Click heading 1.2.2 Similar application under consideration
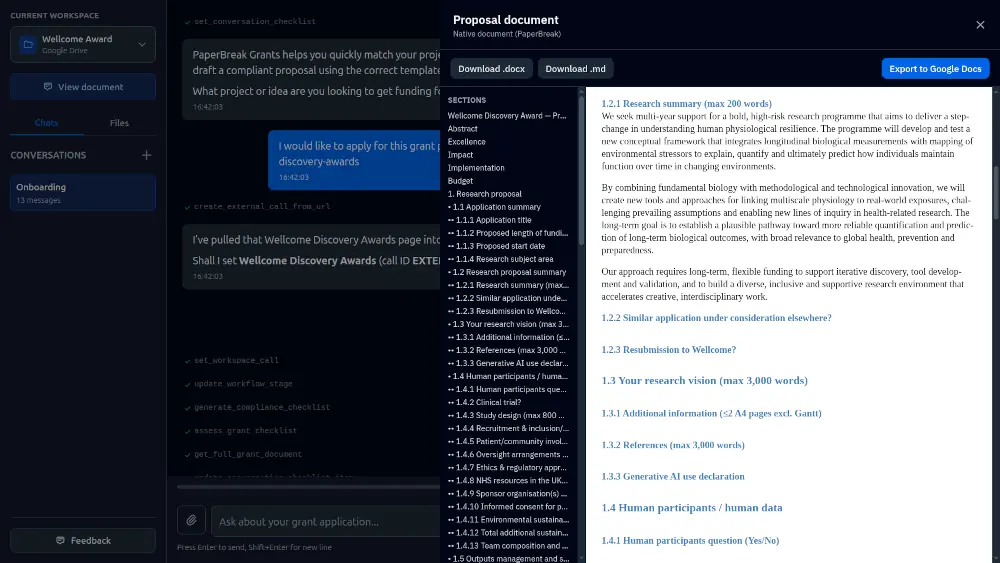Image resolution: width=1000 pixels, height=563 pixels. point(716,318)
